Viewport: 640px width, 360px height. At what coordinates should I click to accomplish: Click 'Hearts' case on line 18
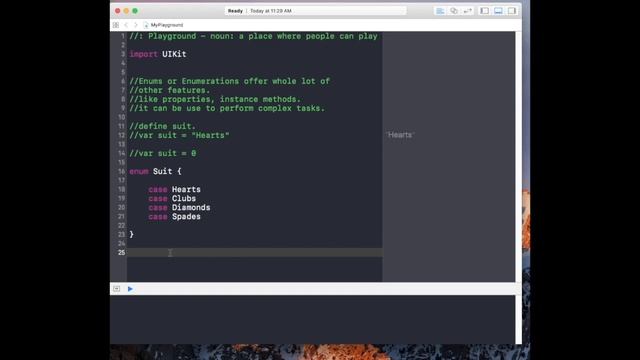(186, 189)
